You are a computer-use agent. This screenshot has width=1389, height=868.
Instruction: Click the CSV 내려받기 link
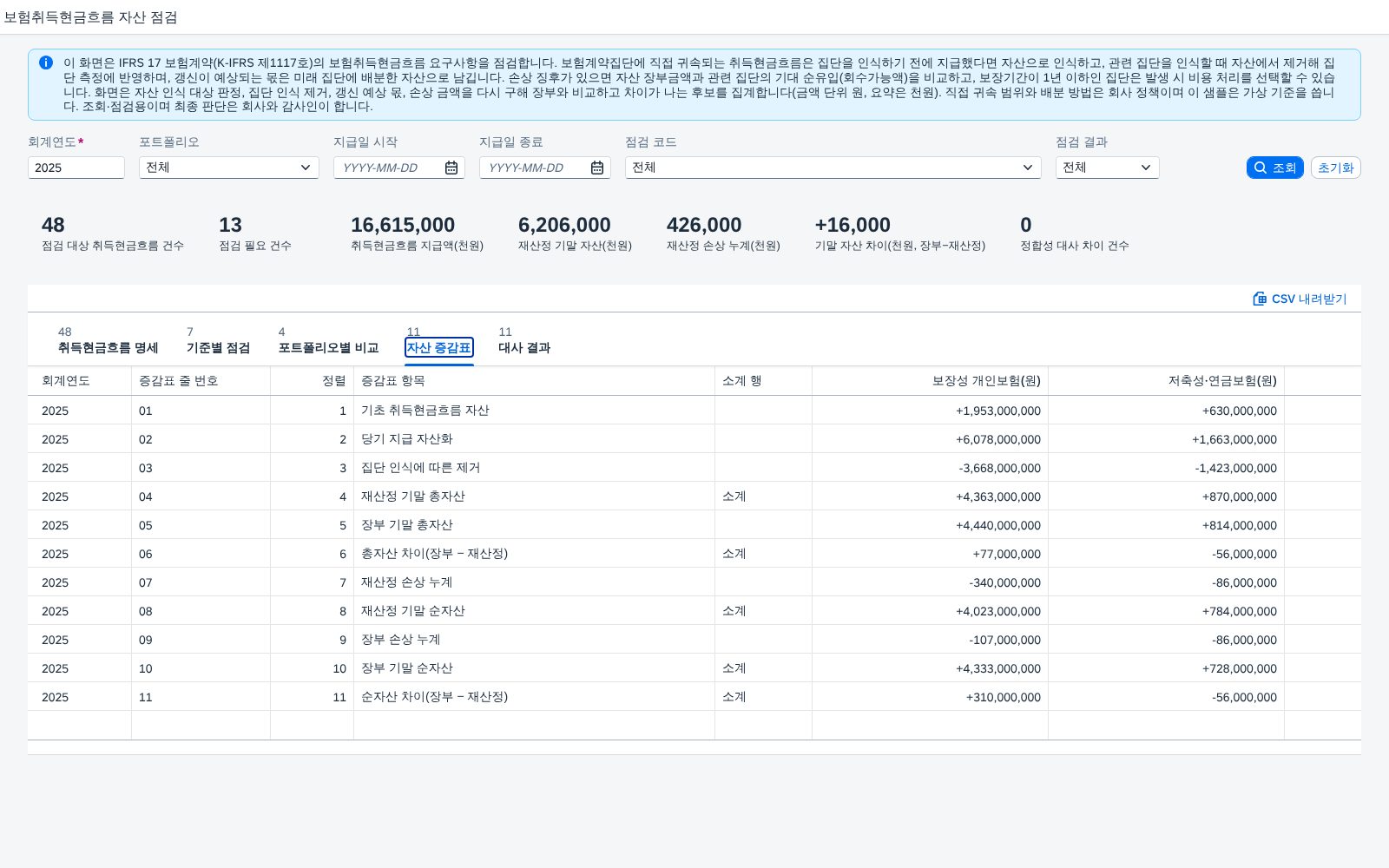pos(1300,299)
